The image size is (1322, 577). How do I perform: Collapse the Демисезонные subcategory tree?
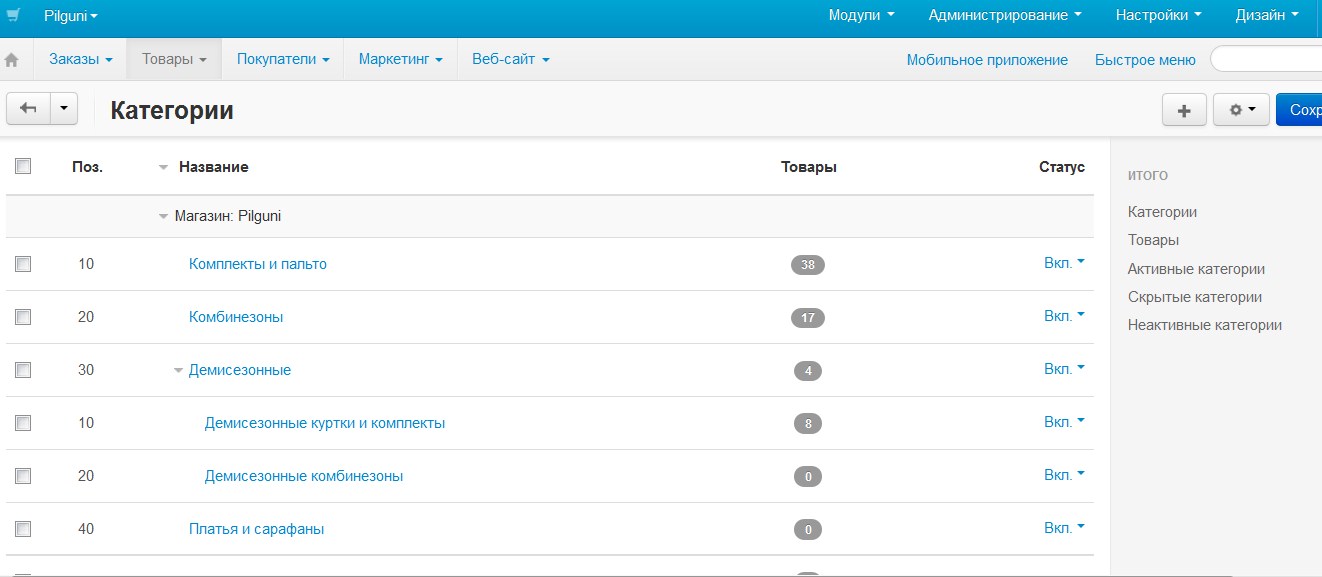[x=178, y=371]
